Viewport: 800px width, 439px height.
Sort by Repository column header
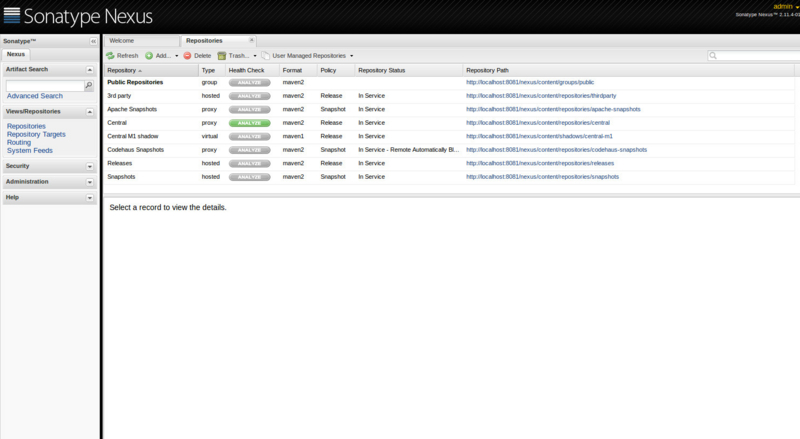pyautogui.click(x=151, y=70)
